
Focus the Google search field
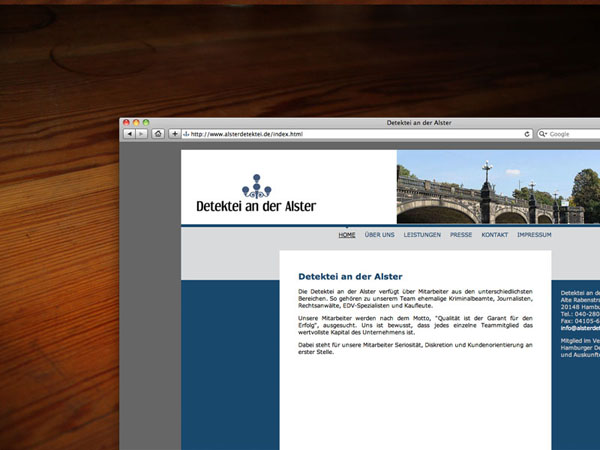pyautogui.click(x=569, y=134)
